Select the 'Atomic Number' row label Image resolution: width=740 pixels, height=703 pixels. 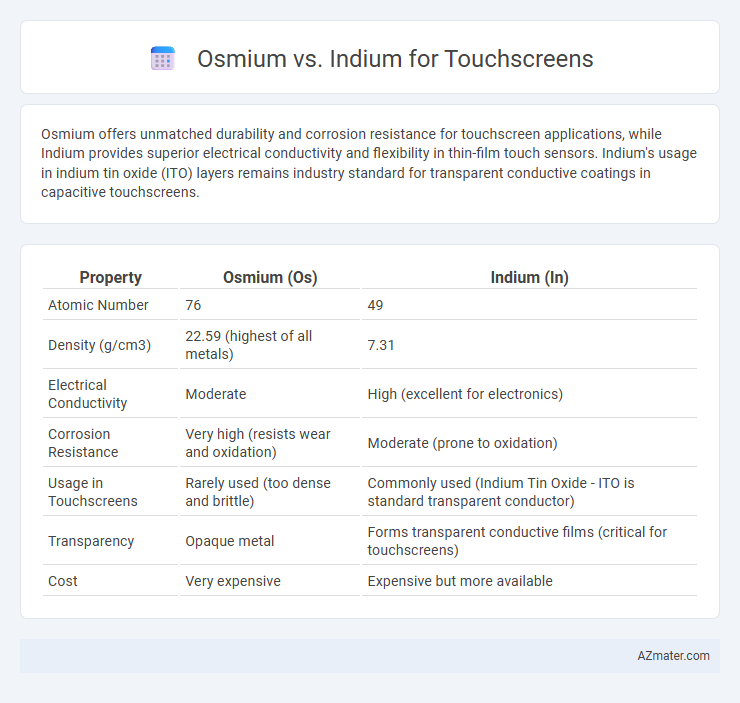[98, 305]
